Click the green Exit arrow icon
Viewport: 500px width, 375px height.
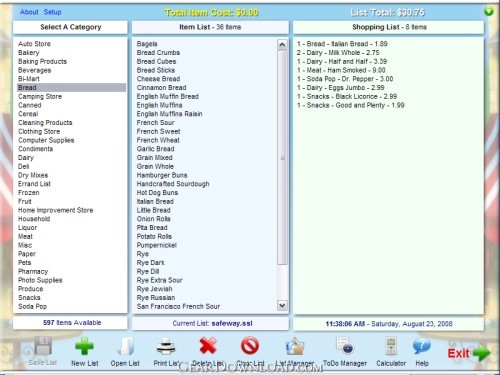pyautogui.click(x=481, y=353)
